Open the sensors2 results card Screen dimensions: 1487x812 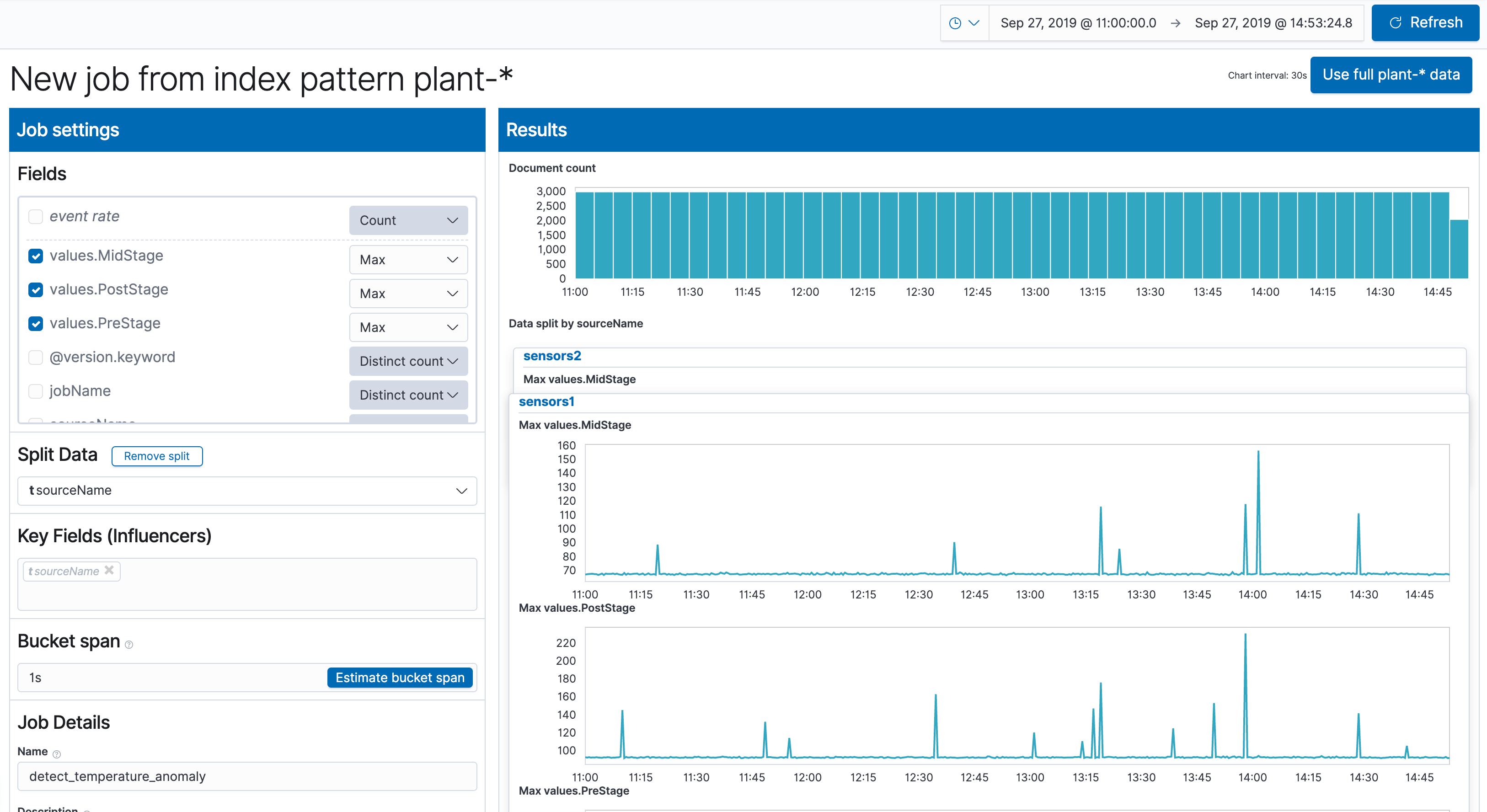[x=552, y=356]
